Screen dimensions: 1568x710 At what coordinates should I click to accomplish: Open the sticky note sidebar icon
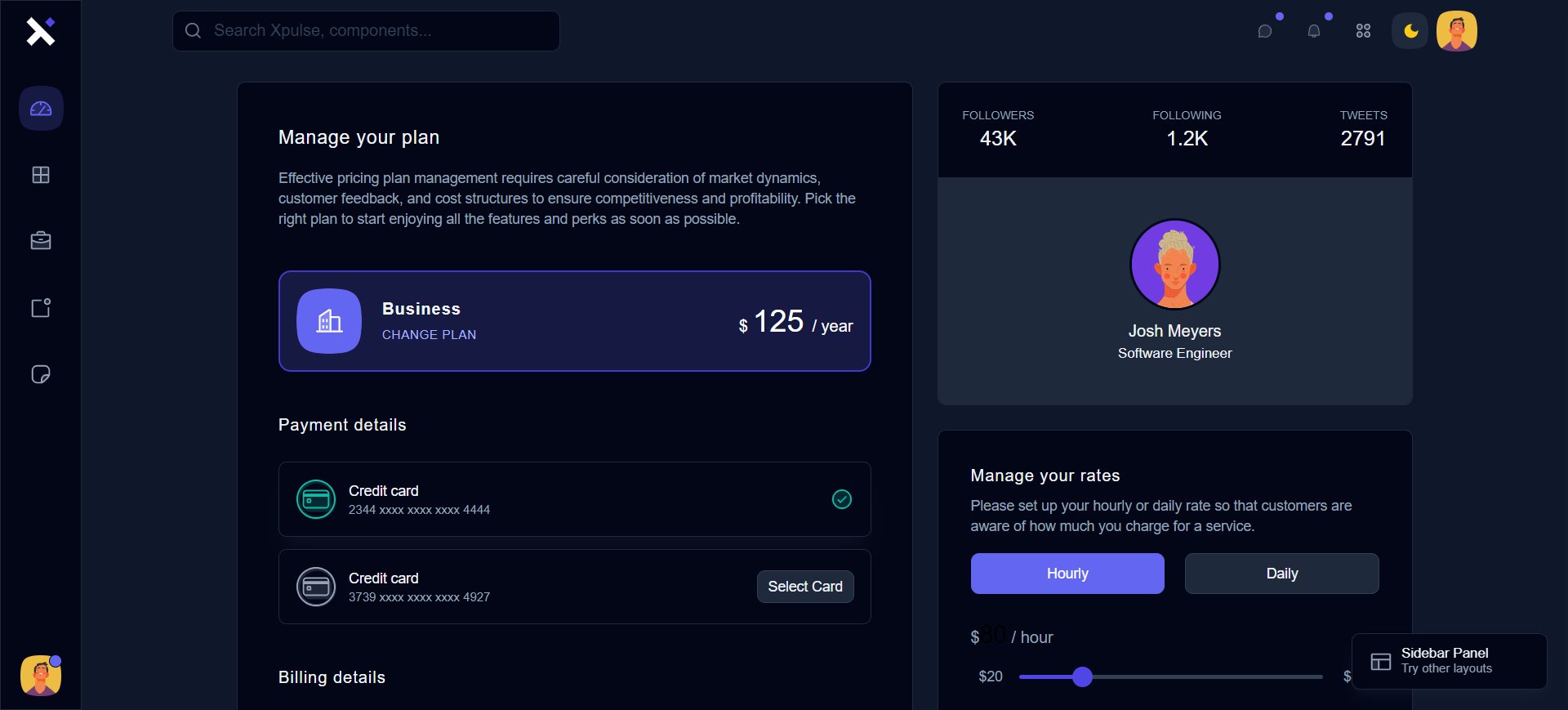(41, 374)
